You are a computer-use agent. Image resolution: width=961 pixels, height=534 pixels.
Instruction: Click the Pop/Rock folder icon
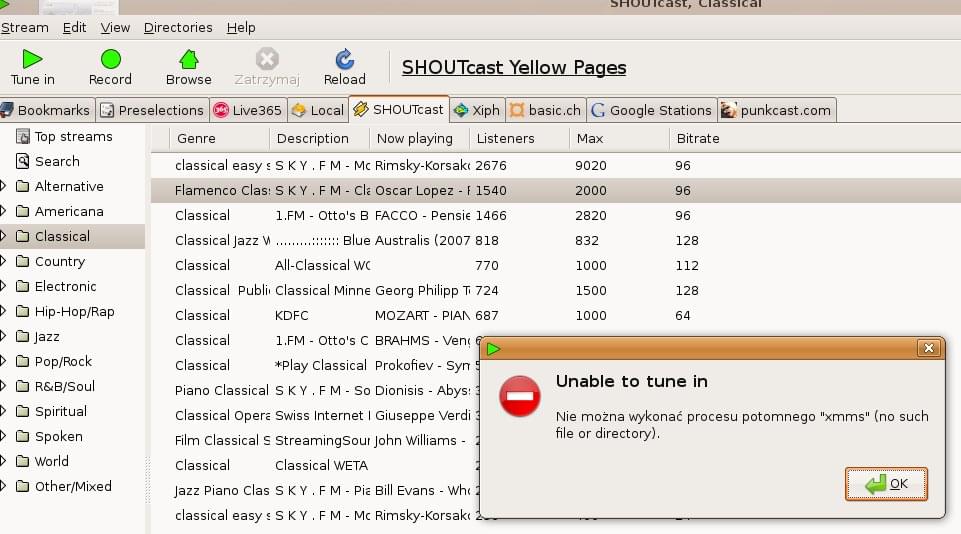point(23,361)
